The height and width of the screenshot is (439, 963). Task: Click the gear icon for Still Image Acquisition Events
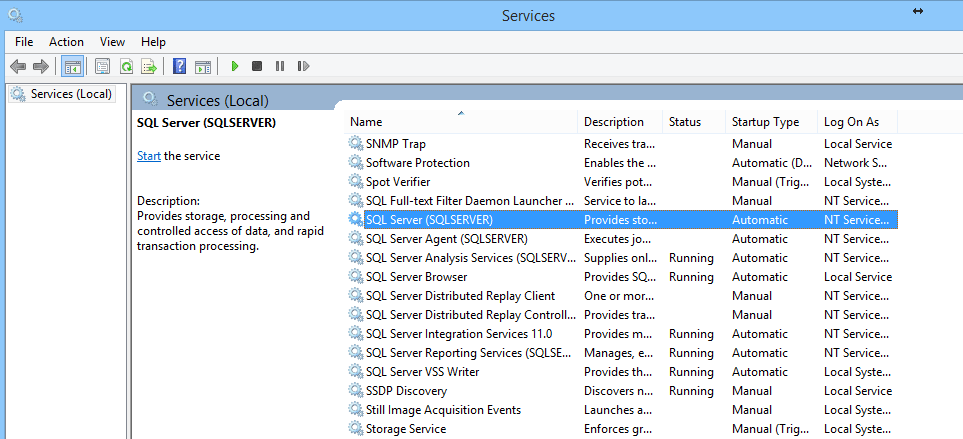pyautogui.click(x=355, y=410)
